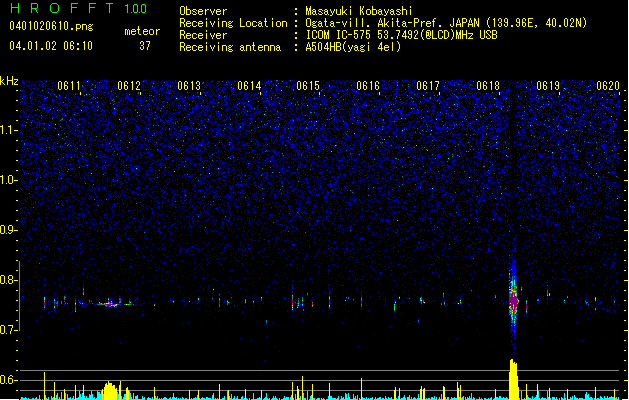Click the 1.1 kHz axis label
629x400 pixels.
pyautogui.click(x=9, y=130)
